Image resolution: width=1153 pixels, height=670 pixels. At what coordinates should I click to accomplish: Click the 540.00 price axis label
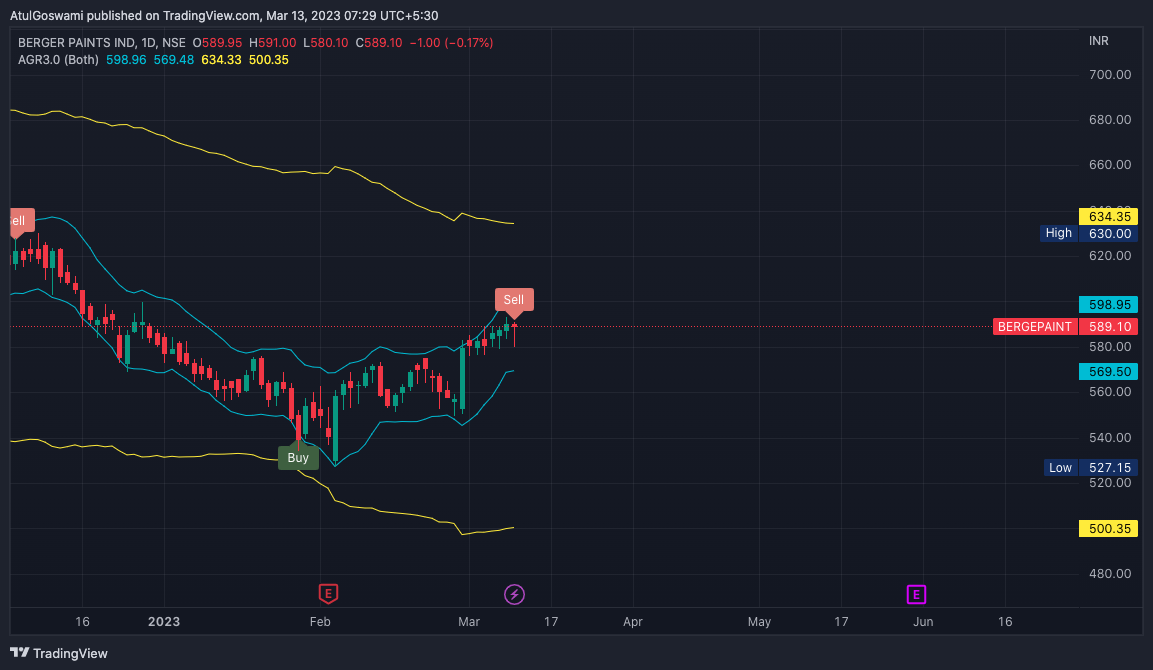(x=1110, y=438)
